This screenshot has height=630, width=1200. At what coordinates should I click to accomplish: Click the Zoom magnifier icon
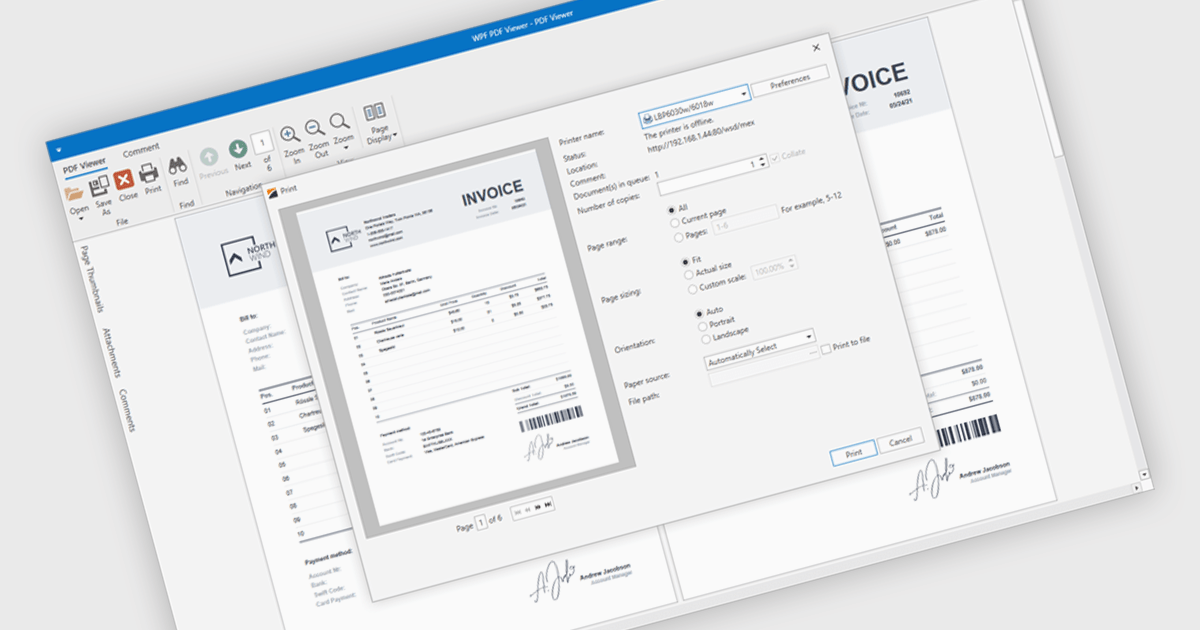pyautogui.click(x=339, y=121)
